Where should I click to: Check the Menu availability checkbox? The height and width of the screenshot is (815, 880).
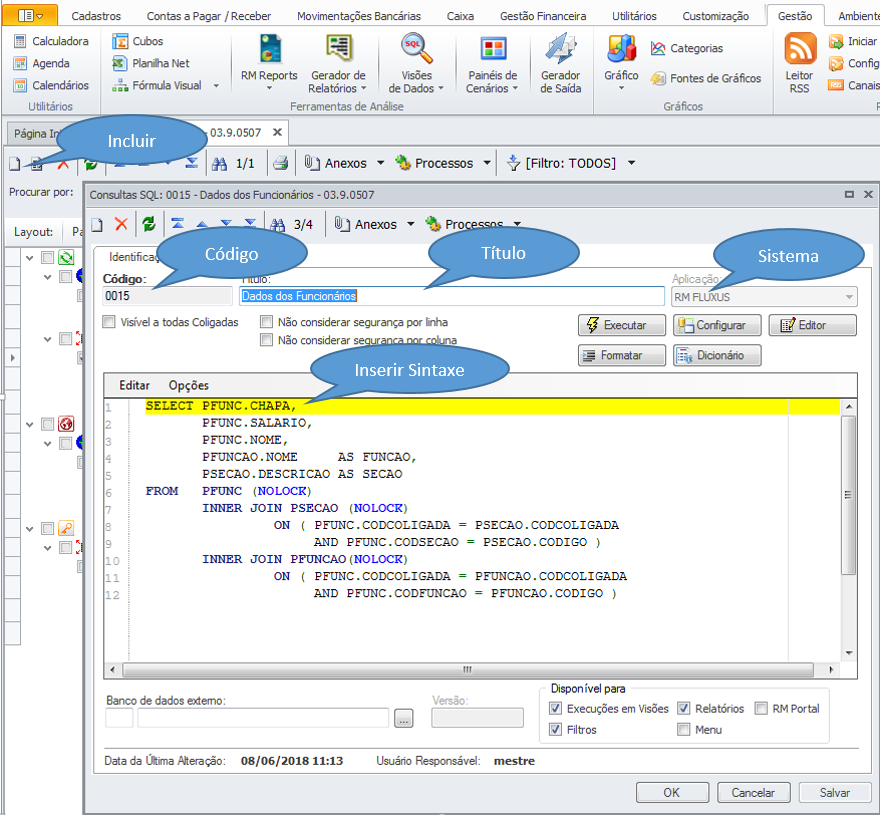tap(683, 730)
